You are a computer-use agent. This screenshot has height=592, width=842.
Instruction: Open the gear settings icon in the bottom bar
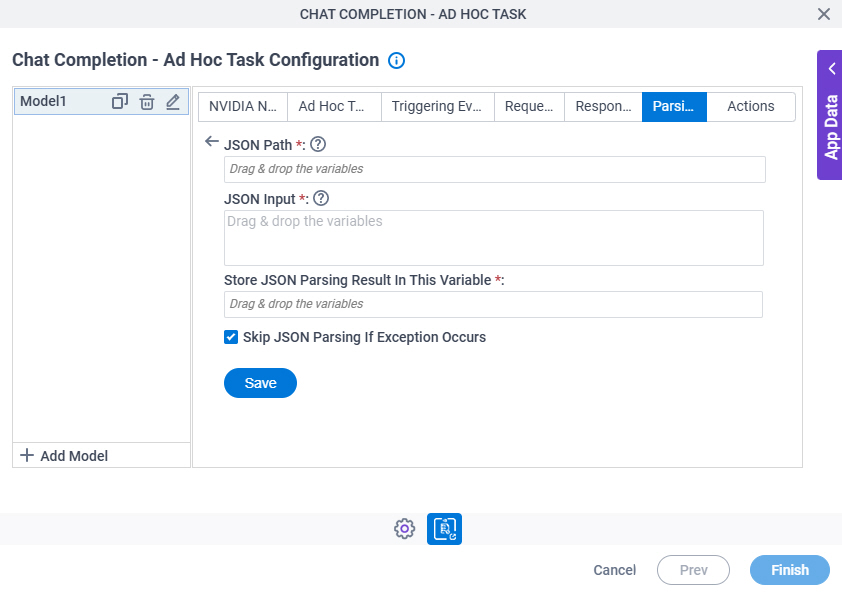click(404, 529)
